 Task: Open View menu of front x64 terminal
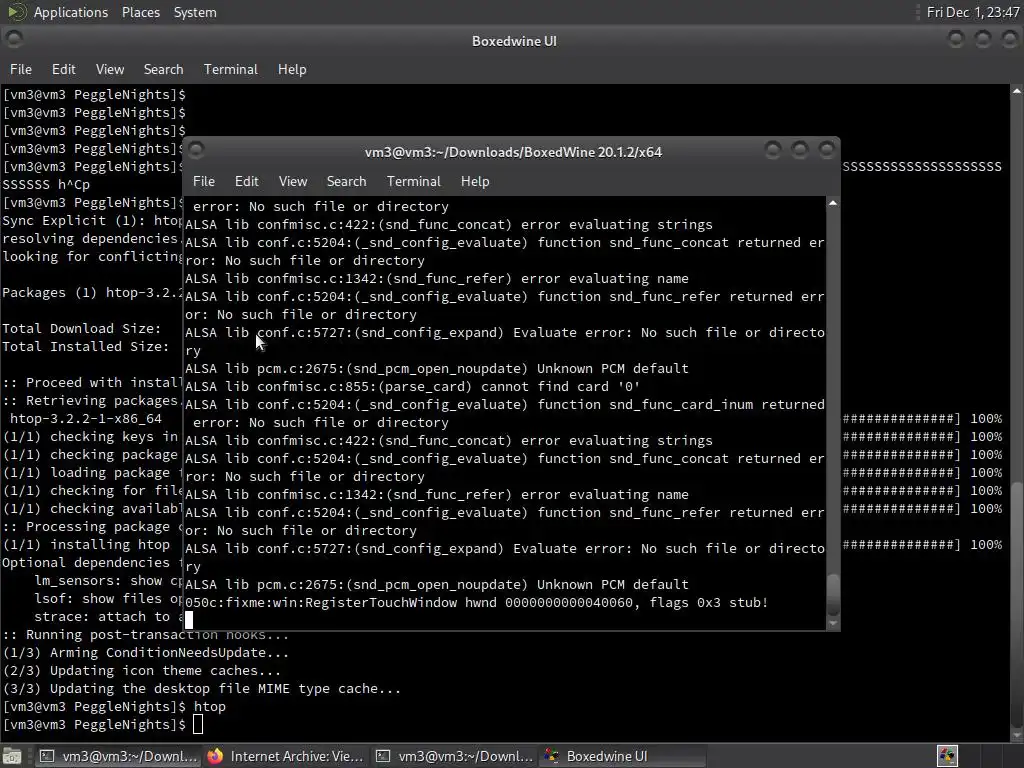pos(293,181)
